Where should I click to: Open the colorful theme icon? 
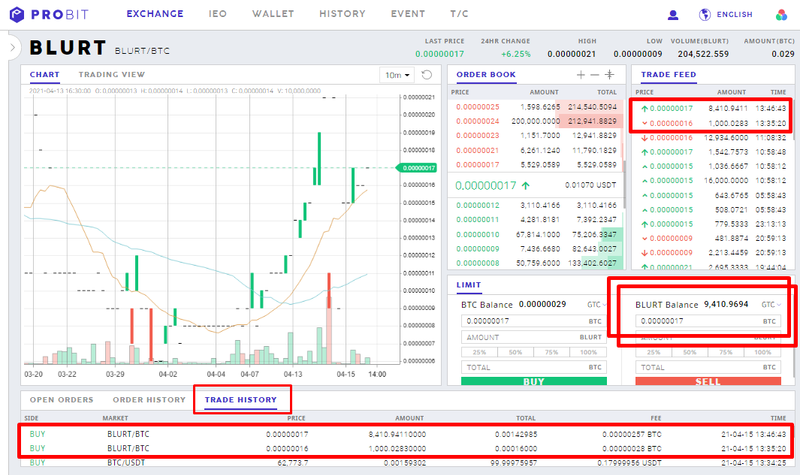[781, 15]
